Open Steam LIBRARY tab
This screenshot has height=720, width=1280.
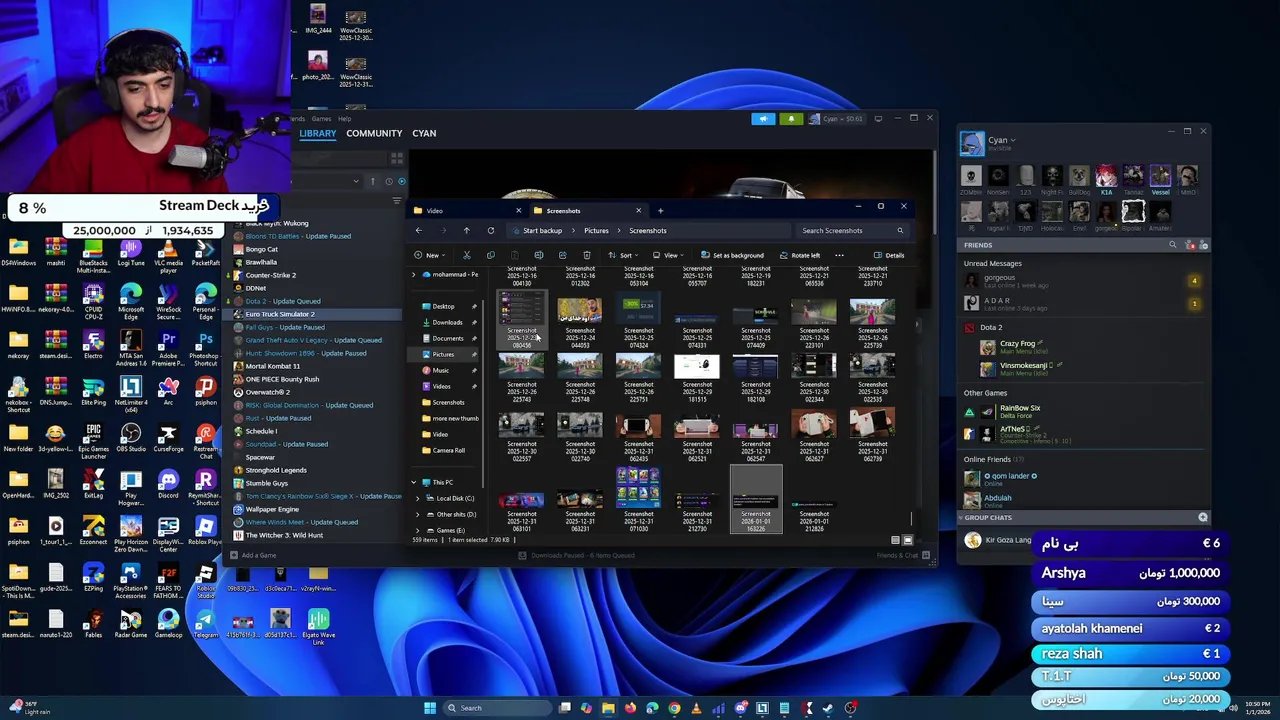tap(318, 133)
